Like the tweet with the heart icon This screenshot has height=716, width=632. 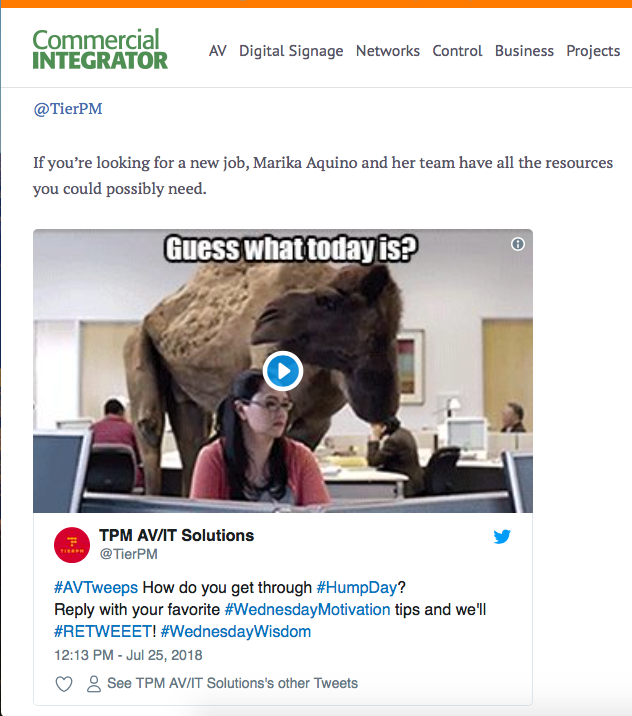(64, 684)
